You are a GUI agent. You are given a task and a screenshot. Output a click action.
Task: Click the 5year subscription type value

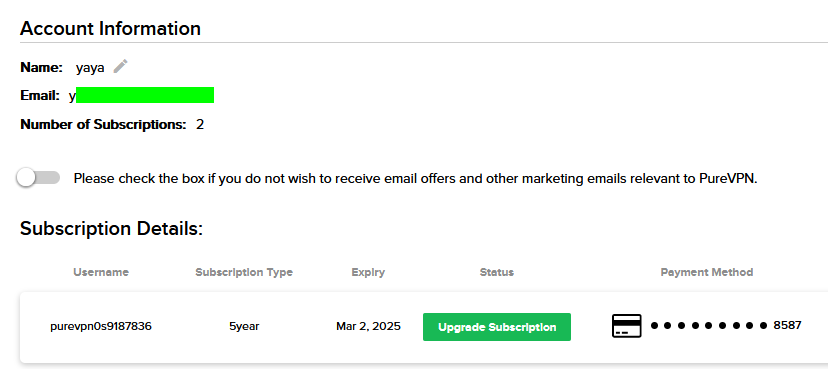coord(244,326)
